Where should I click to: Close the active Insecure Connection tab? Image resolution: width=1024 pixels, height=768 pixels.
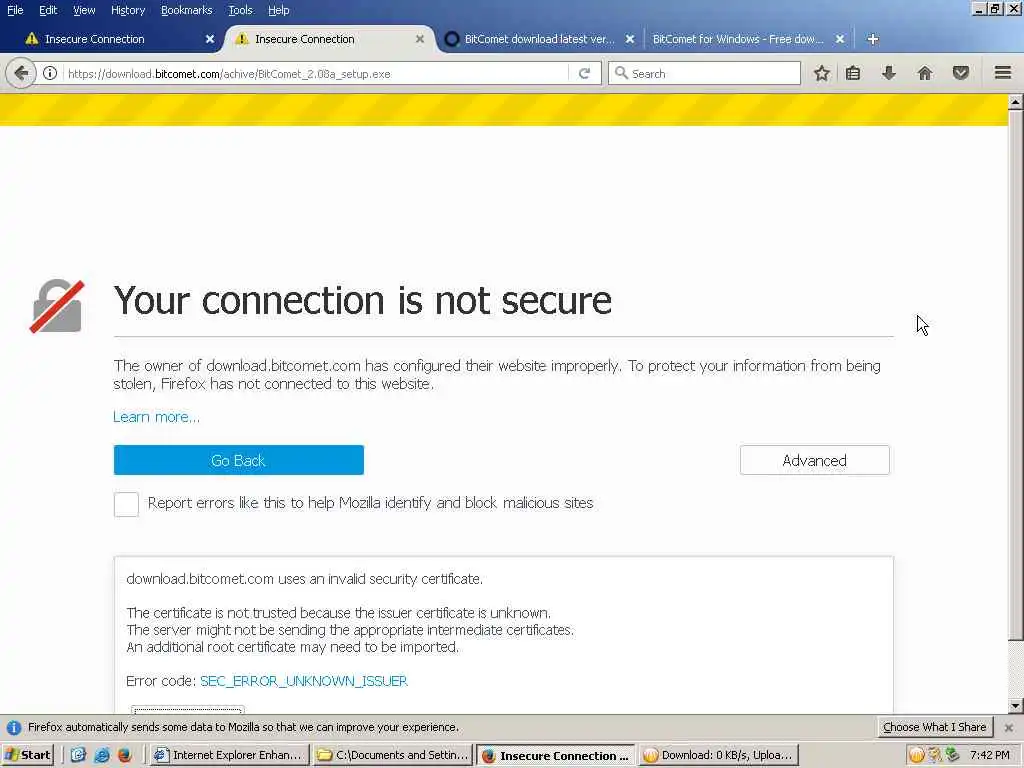coord(420,39)
